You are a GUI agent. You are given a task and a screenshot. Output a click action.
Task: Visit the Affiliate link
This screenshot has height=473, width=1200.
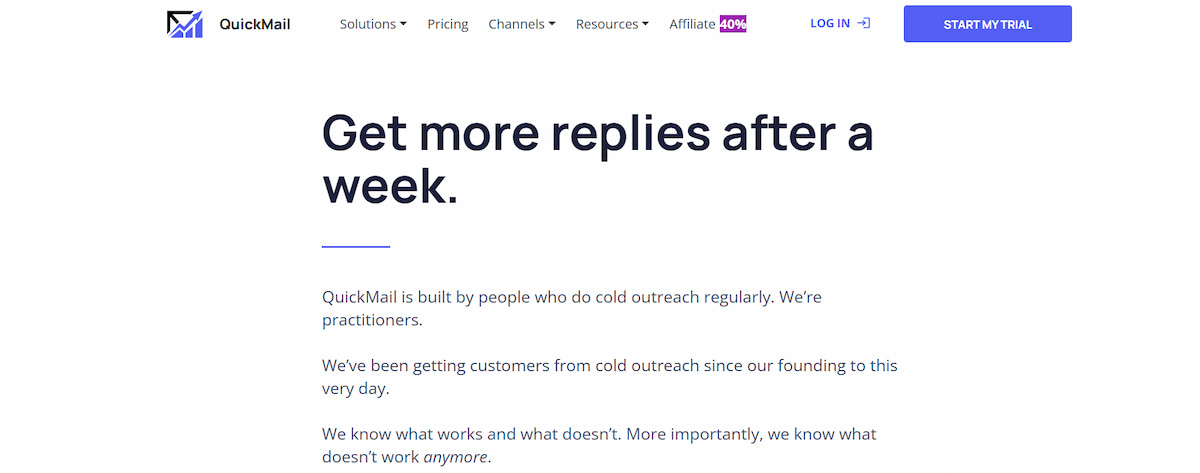point(693,24)
